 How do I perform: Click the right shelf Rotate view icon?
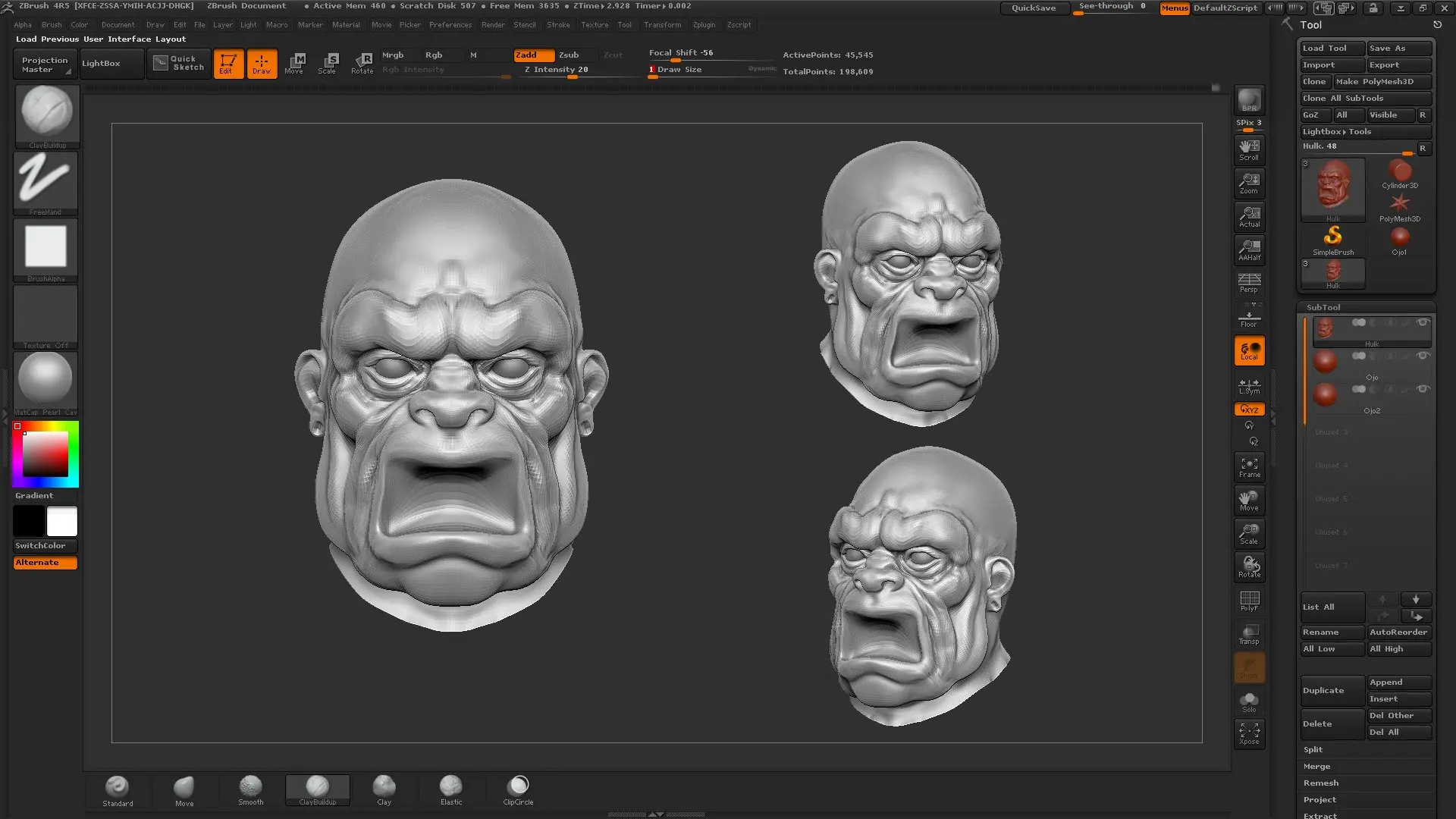point(1249,567)
